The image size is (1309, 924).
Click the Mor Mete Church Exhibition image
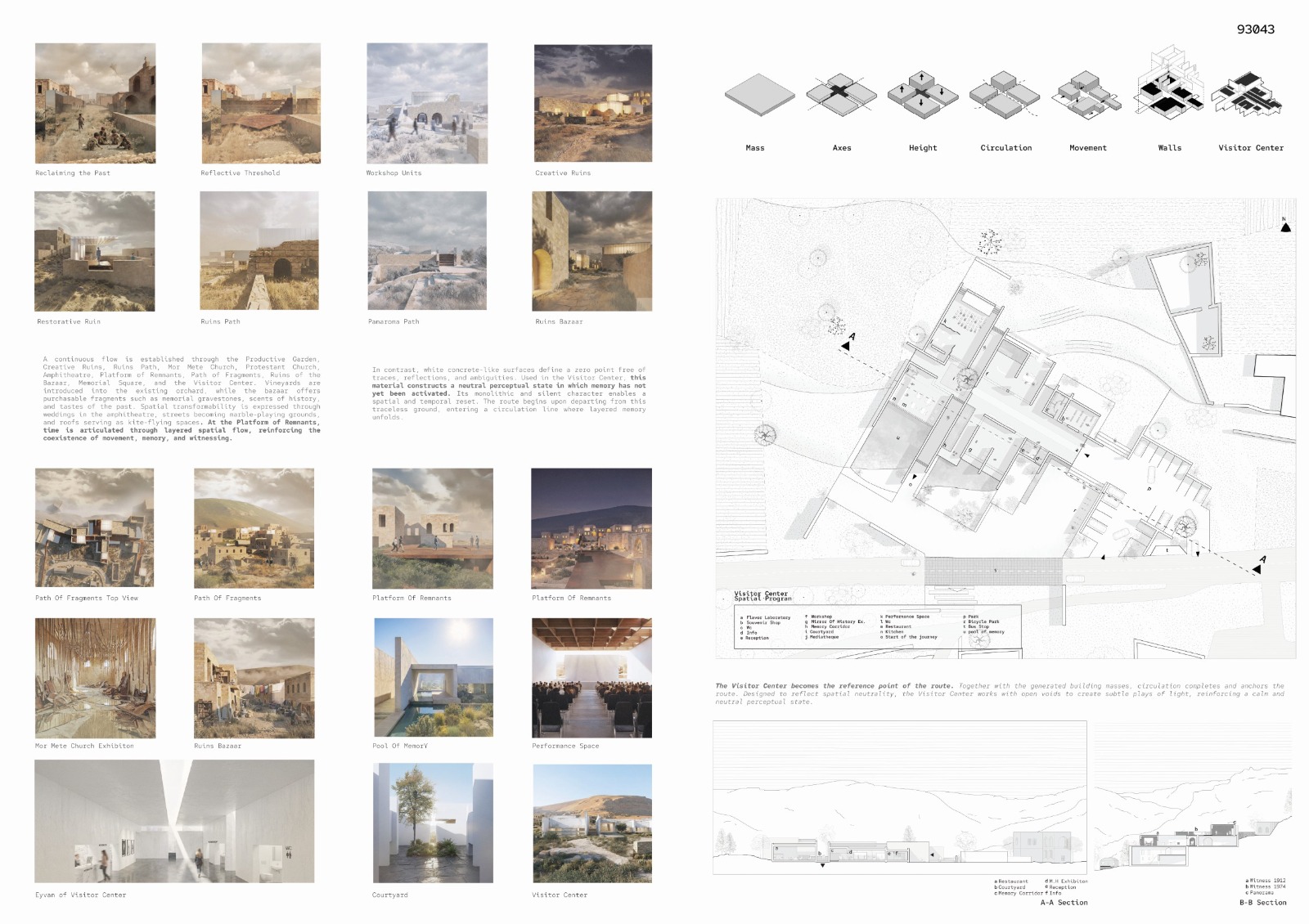pyautogui.click(x=94, y=678)
